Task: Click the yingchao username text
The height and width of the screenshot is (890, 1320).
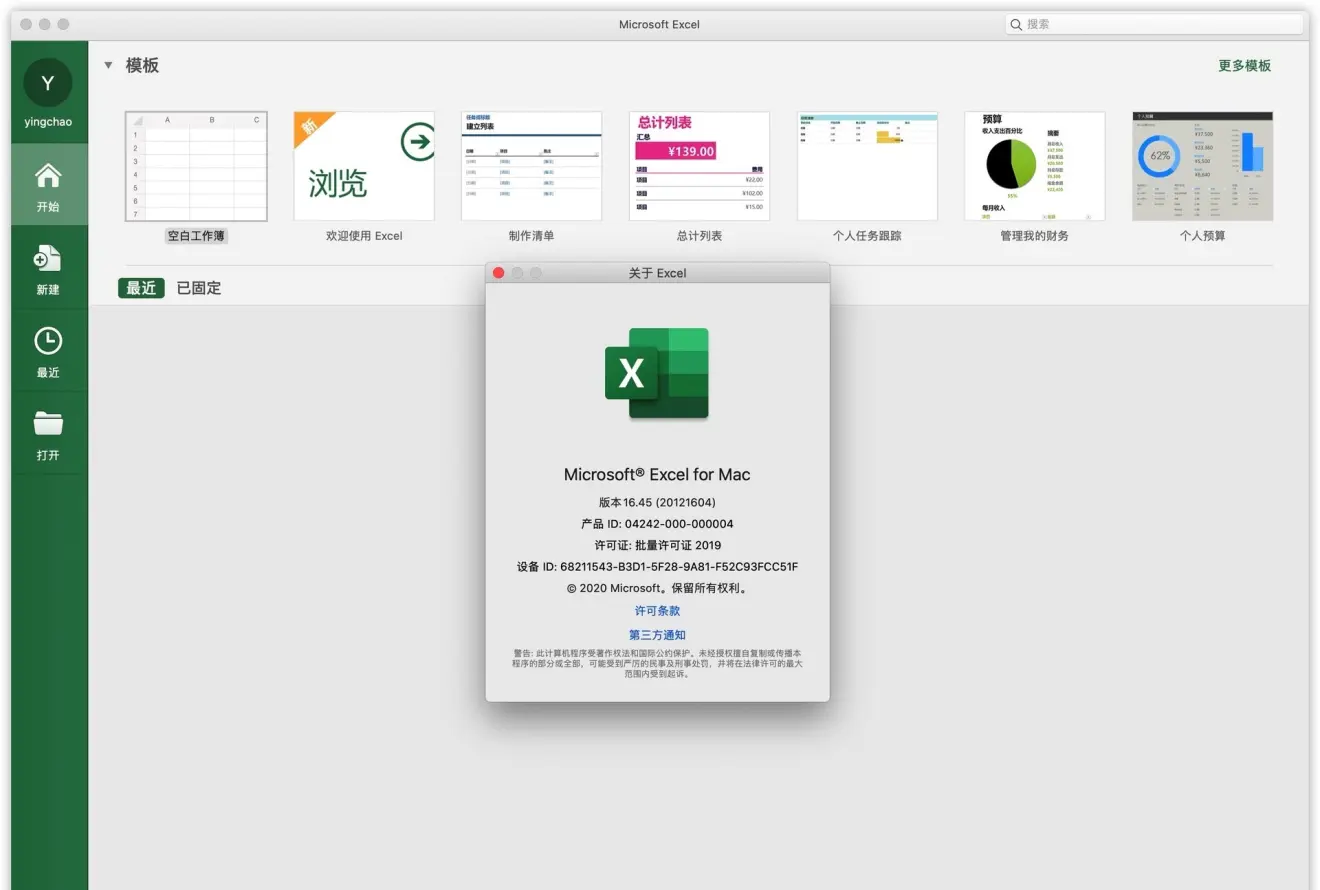Action: pos(48,122)
